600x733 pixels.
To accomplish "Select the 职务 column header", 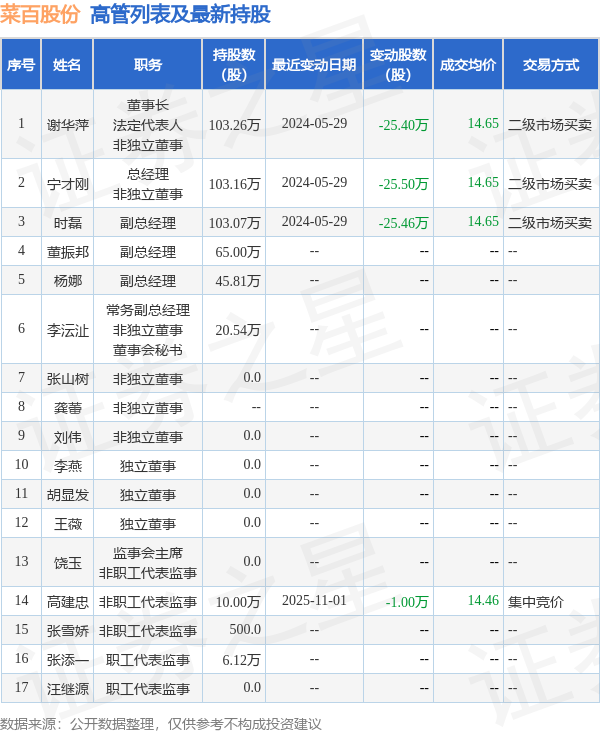I will tap(148, 65).
